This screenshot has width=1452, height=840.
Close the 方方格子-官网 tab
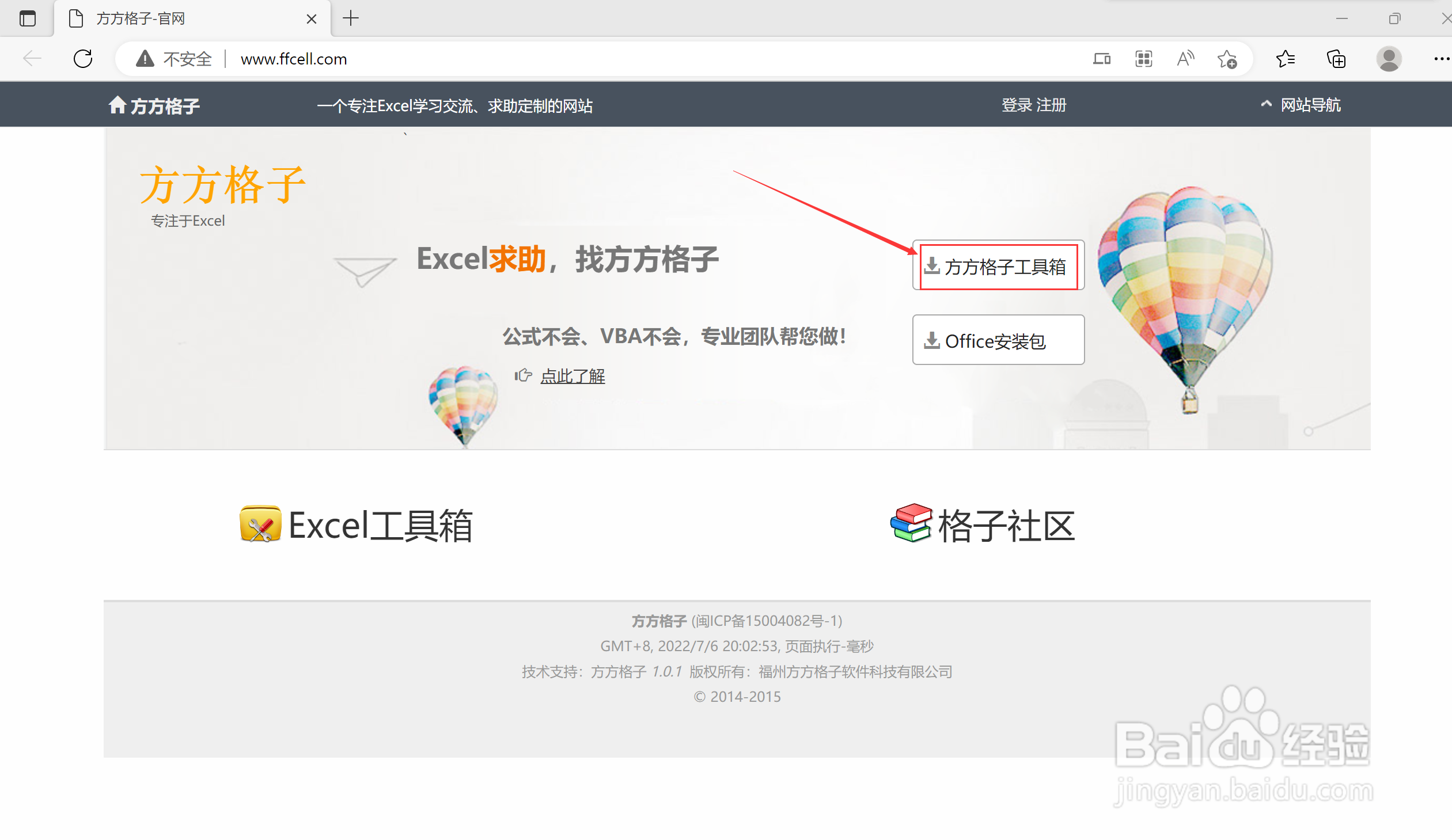311,19
